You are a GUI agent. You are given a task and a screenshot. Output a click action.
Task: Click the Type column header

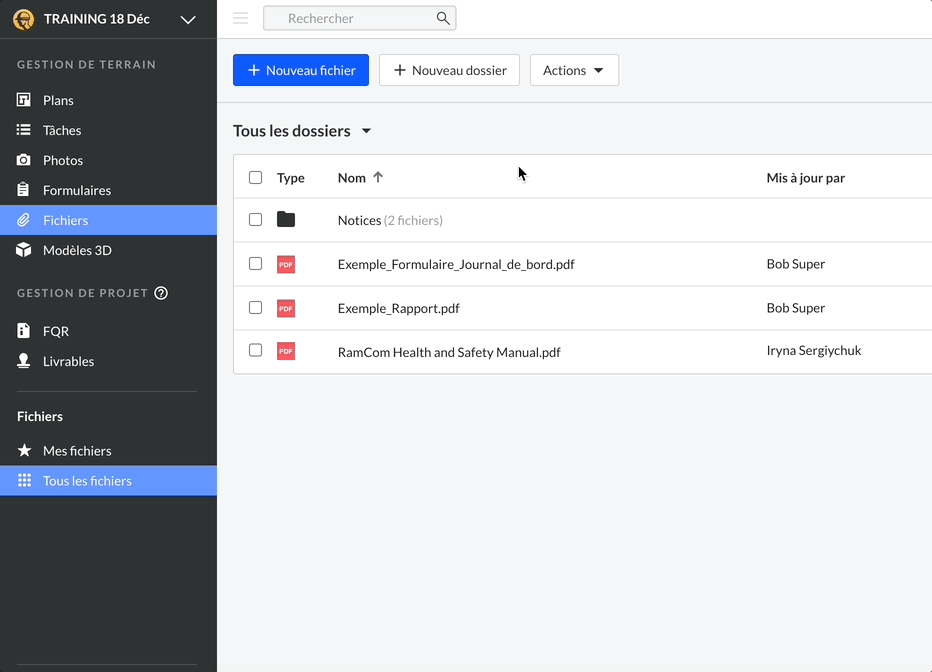(291, 178)
